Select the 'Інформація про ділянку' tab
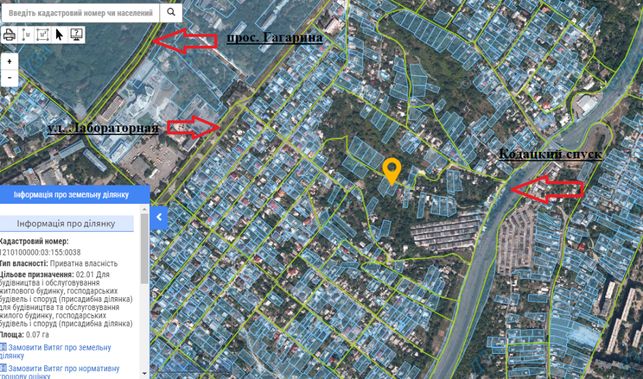This screenshot has width=643, height=379. (x=66, y=224)
